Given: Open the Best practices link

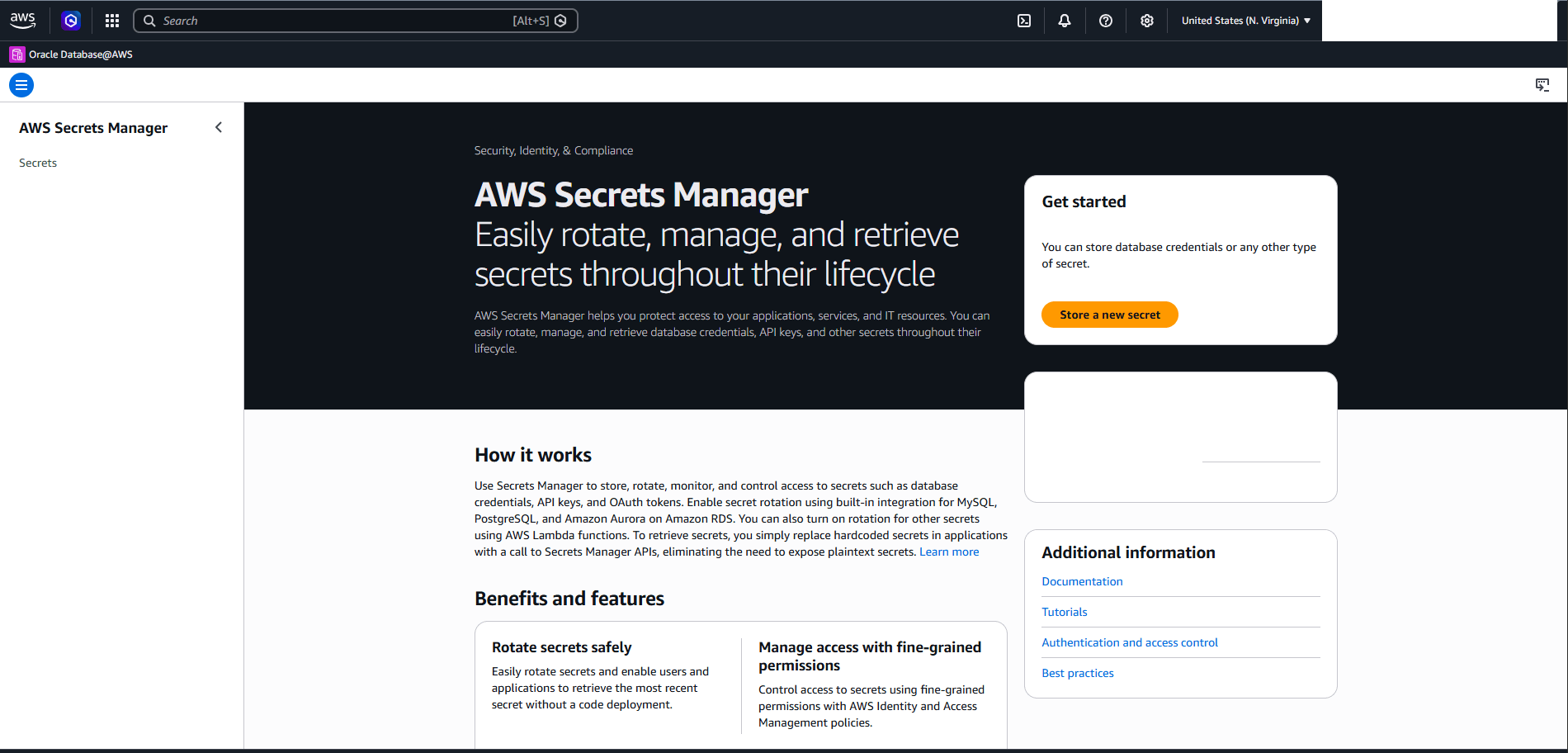Looking at the screenshot, I should pyautogui.click(x=1078, y=673).
